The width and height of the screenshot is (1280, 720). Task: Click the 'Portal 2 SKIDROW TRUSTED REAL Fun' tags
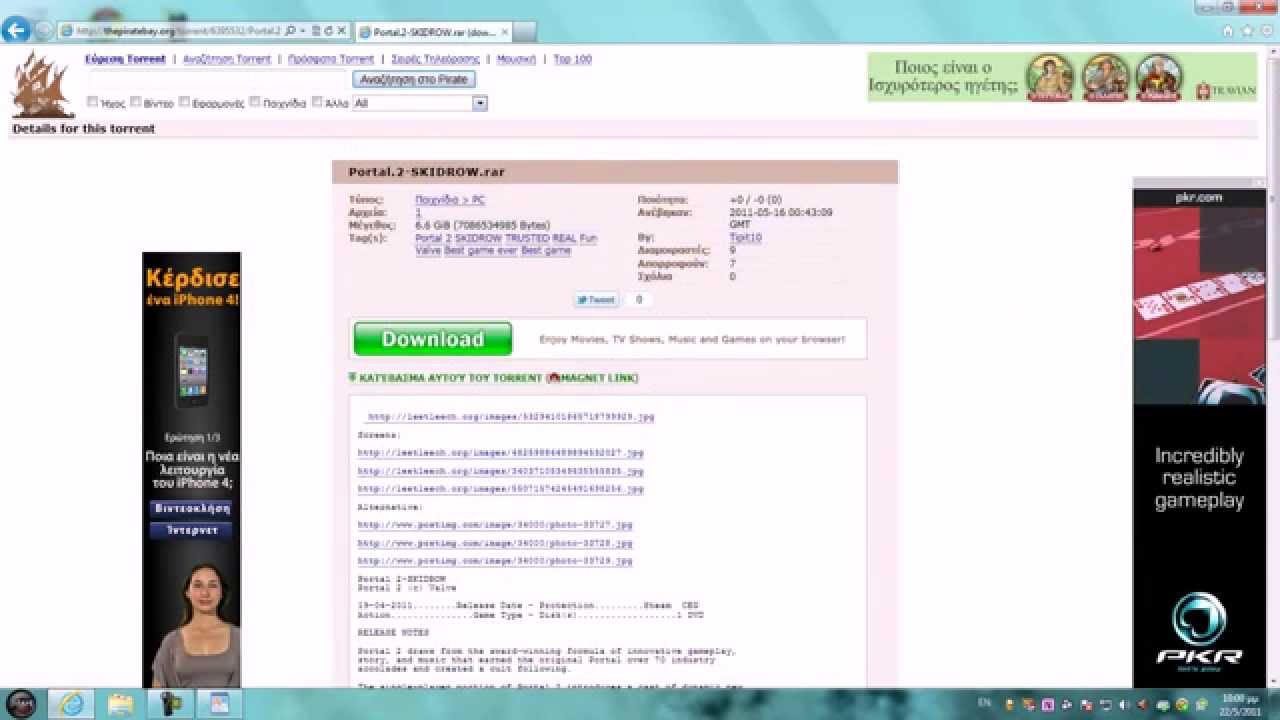point(505,238)
